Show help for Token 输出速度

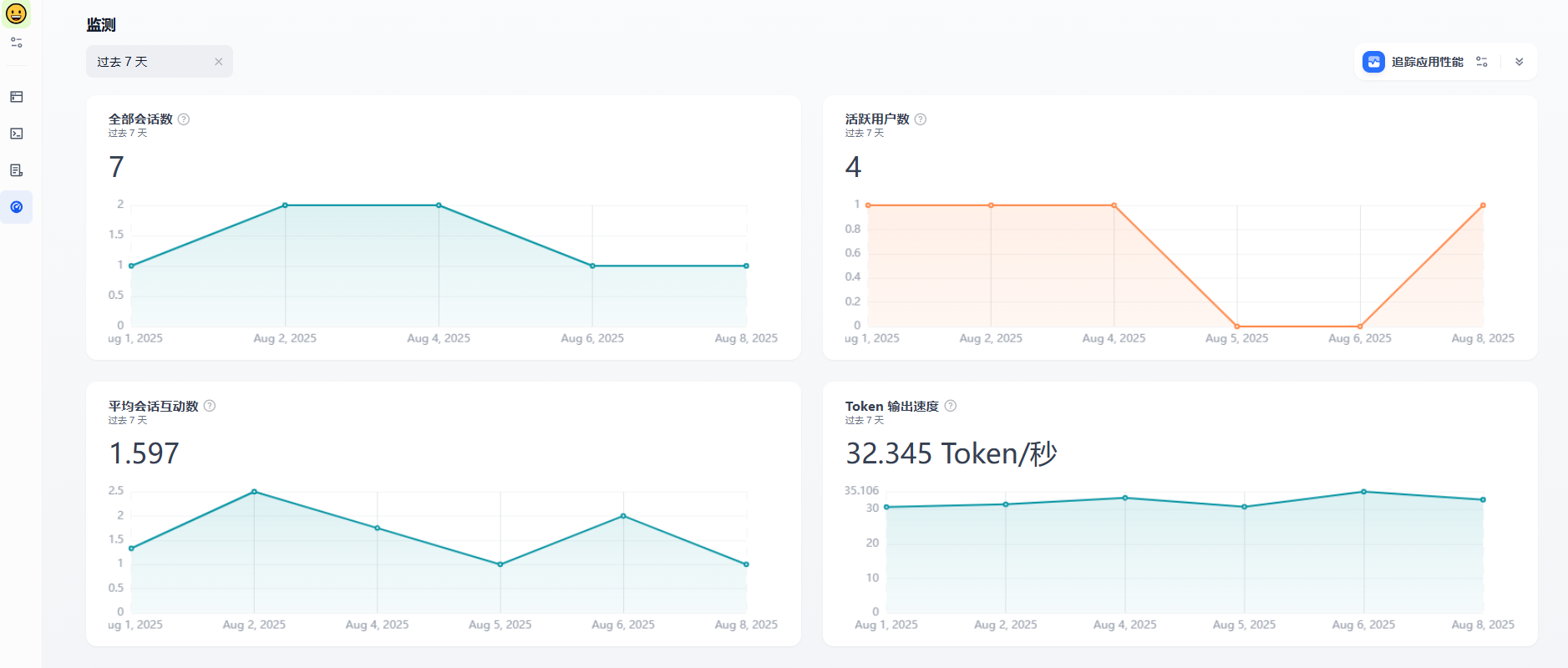951,406
